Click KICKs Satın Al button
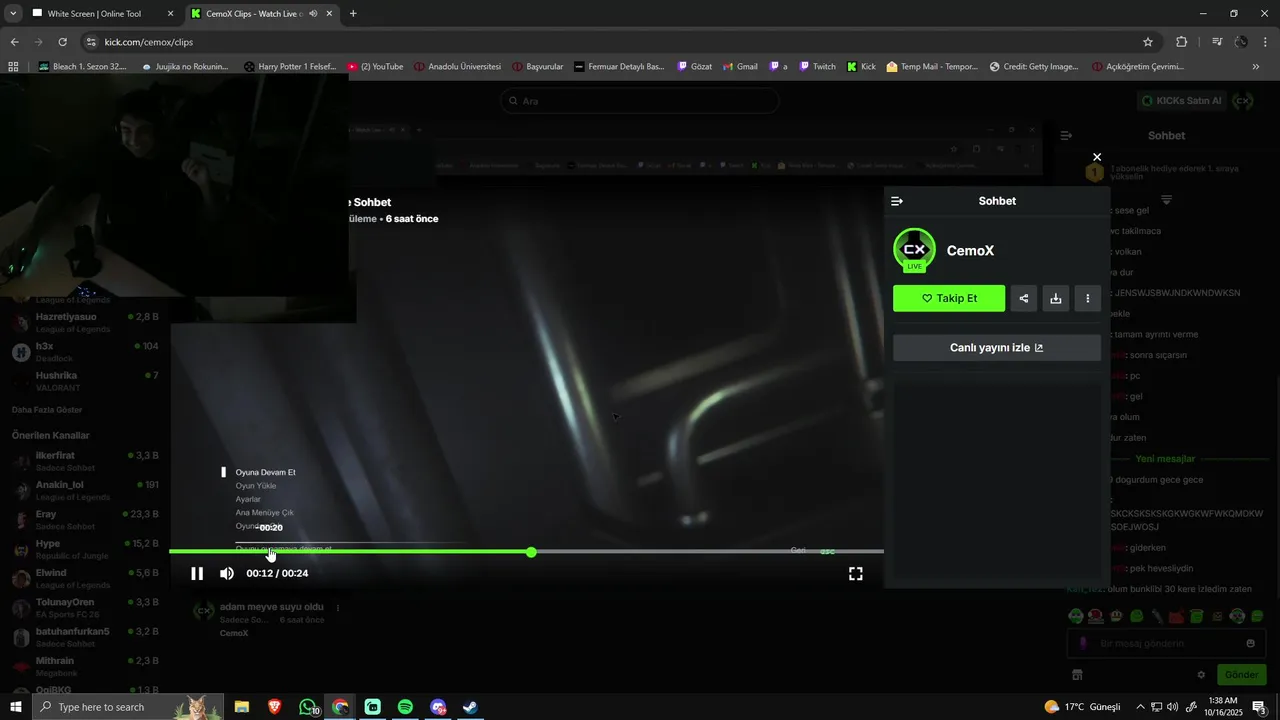Viewport: 1280px width, 720px height. tap(1182, 101)
